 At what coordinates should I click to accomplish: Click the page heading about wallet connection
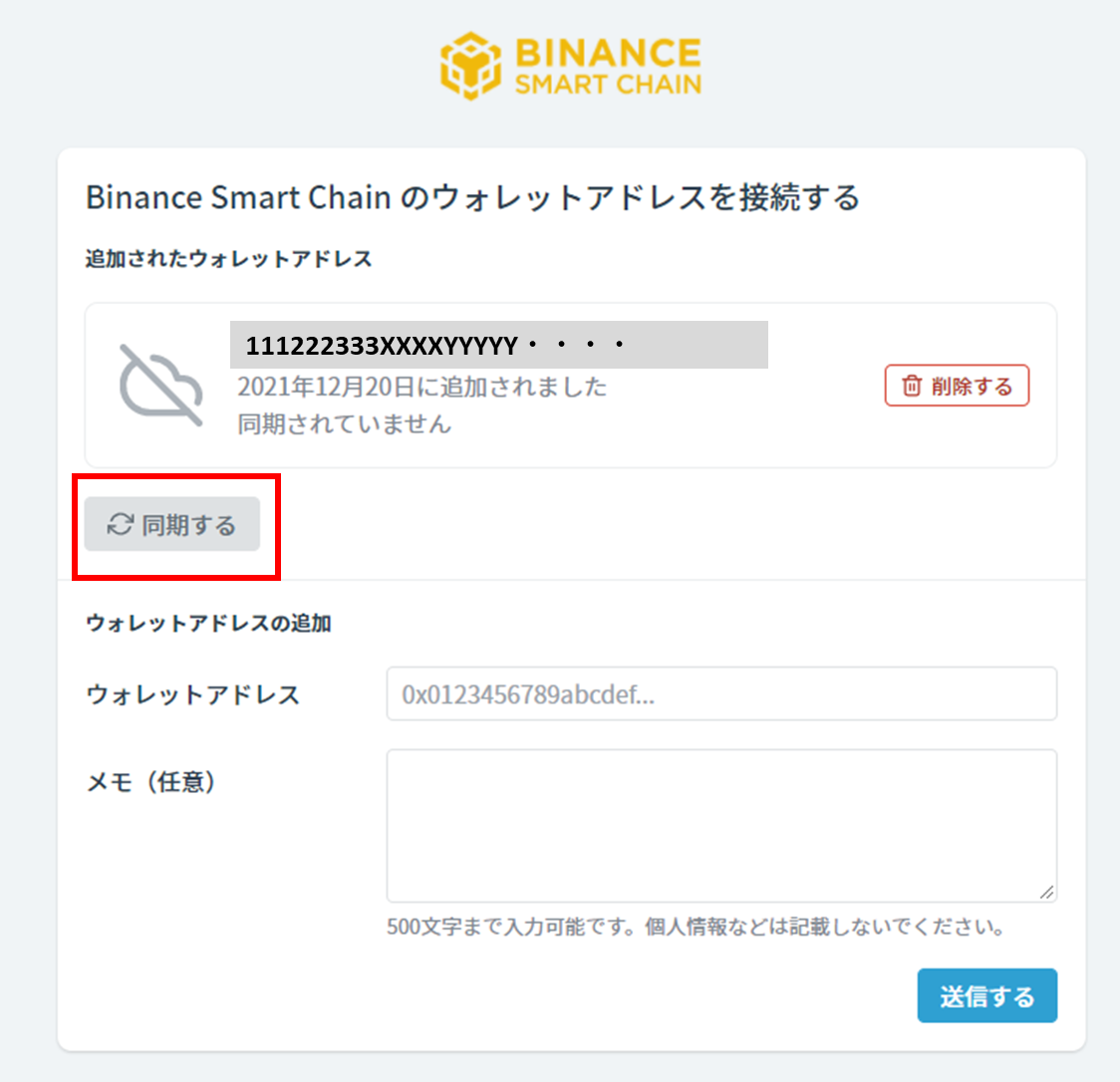tap(473, 197)
